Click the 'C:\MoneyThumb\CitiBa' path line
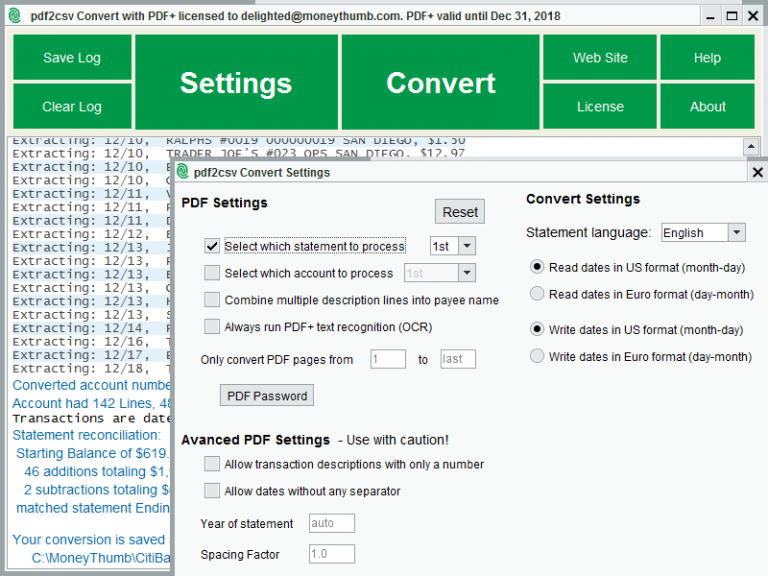 [x=101, y=558]
